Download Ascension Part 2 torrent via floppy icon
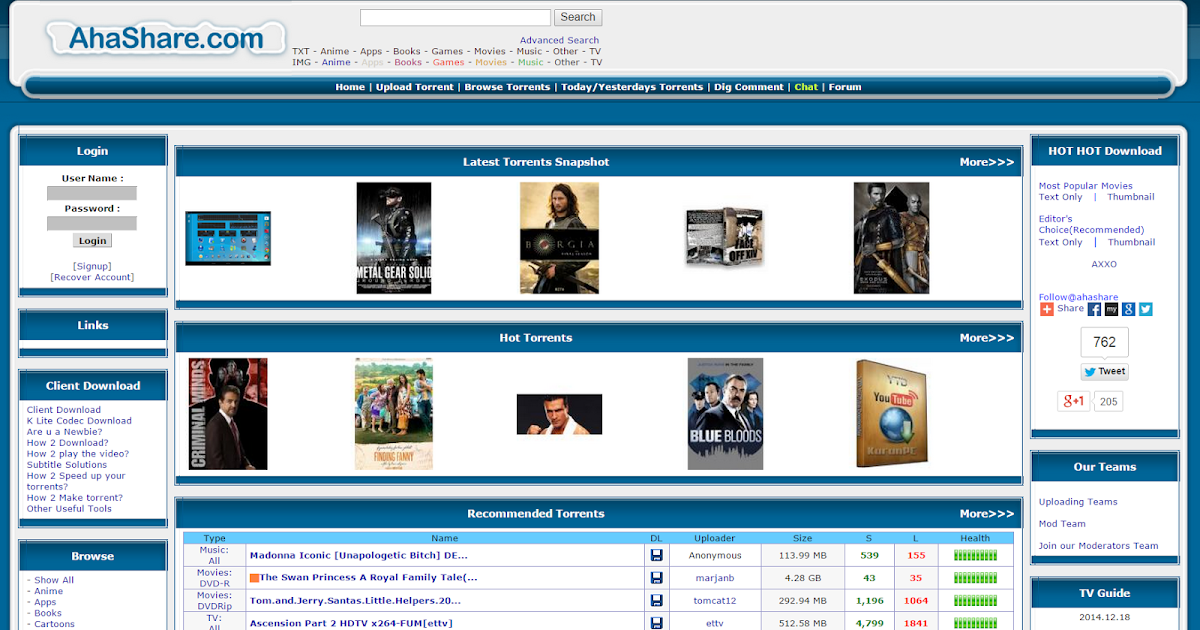 point(657,623)
